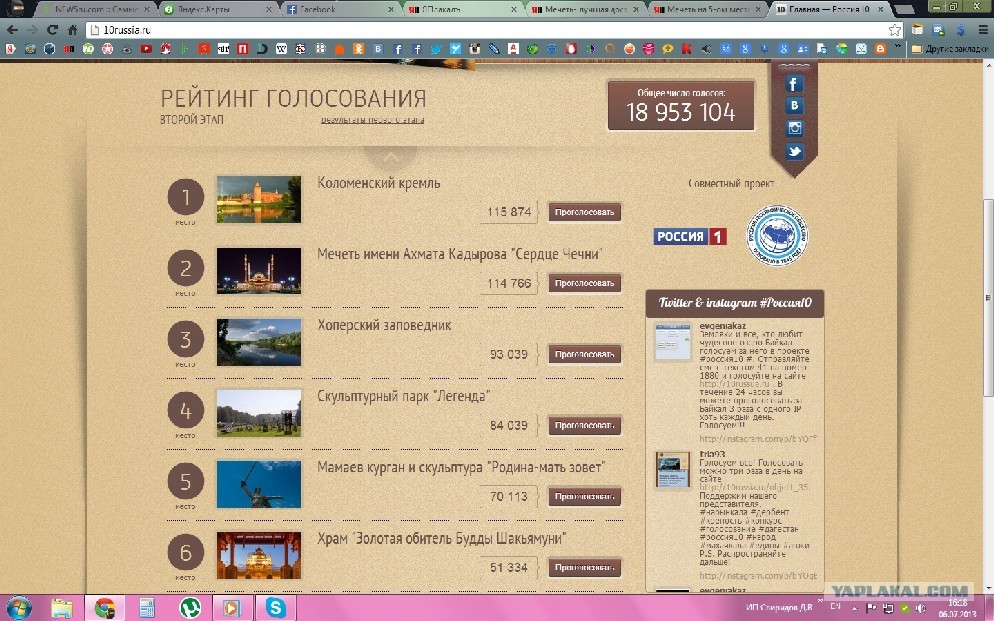This screenshot has height=621, width=994.
Task: Bookmark page with the star icon
Action: click(895, 30)
